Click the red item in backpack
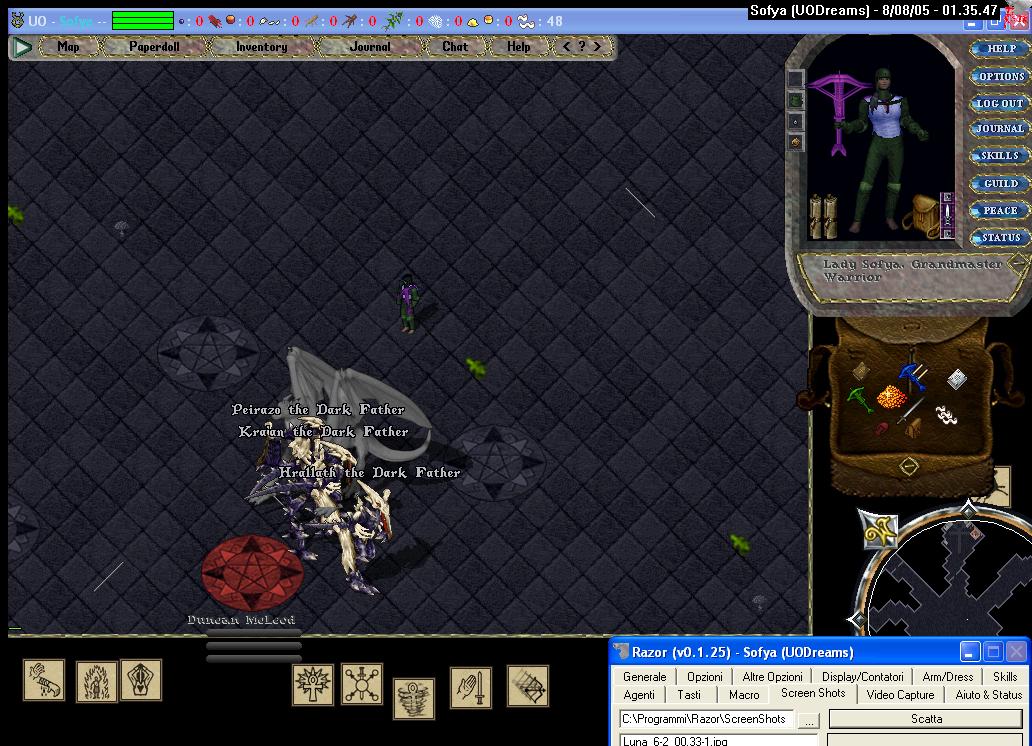The image size is (1032, 746). click(881, 429)
